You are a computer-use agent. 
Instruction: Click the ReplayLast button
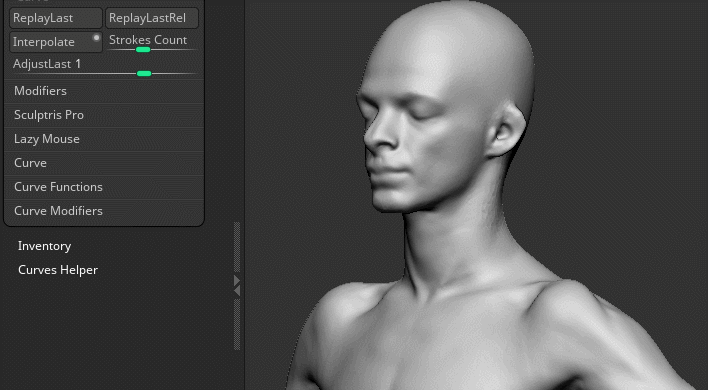point(56,19)
